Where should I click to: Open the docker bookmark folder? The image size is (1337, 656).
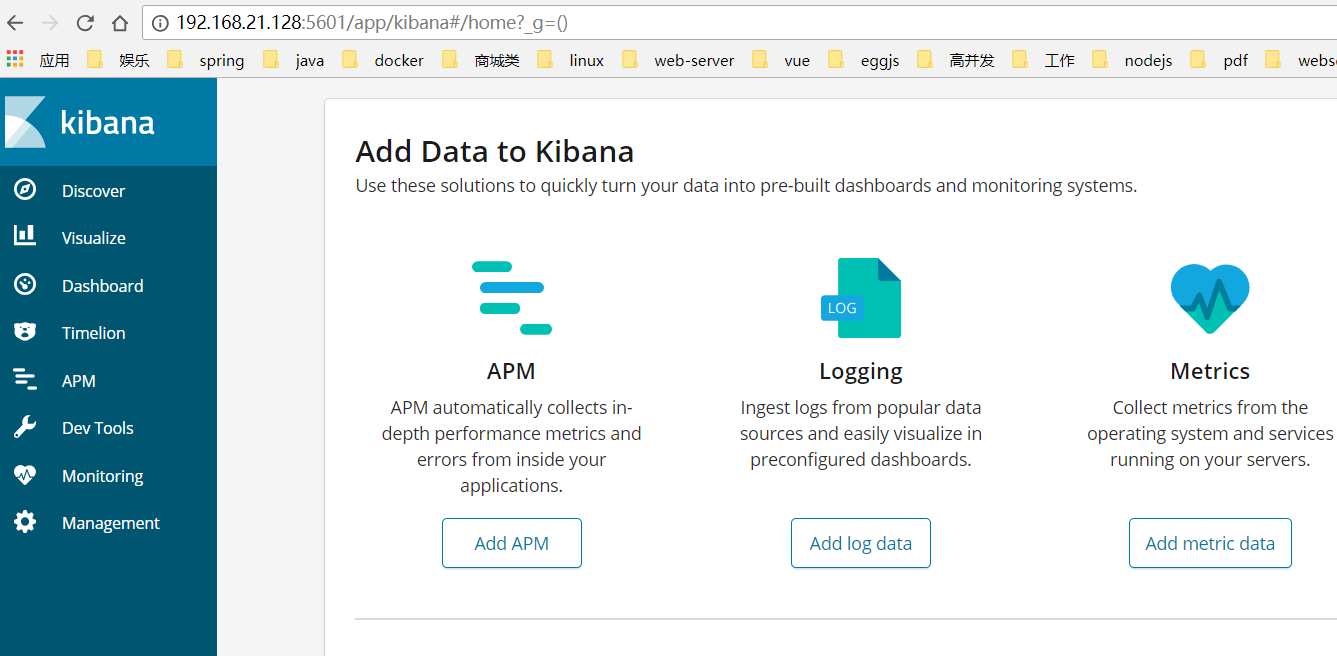click(x=384, y=60)
